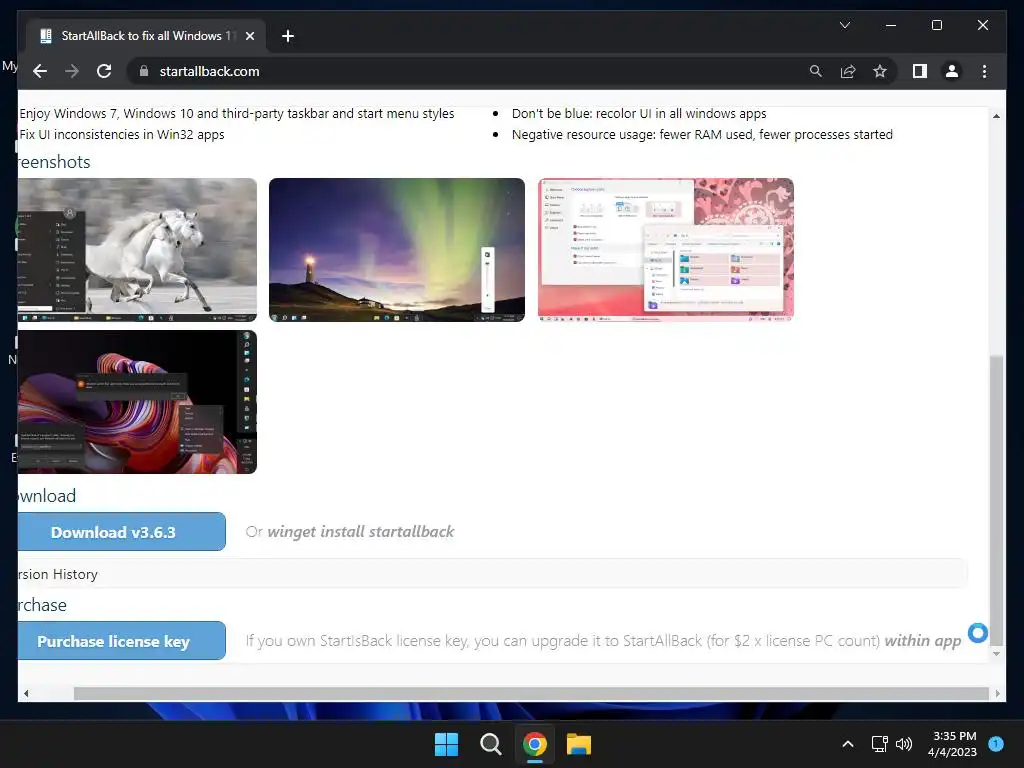The image size is (1024, 768).
Task: Click 'within app' italic text
Action: (922, 641)
